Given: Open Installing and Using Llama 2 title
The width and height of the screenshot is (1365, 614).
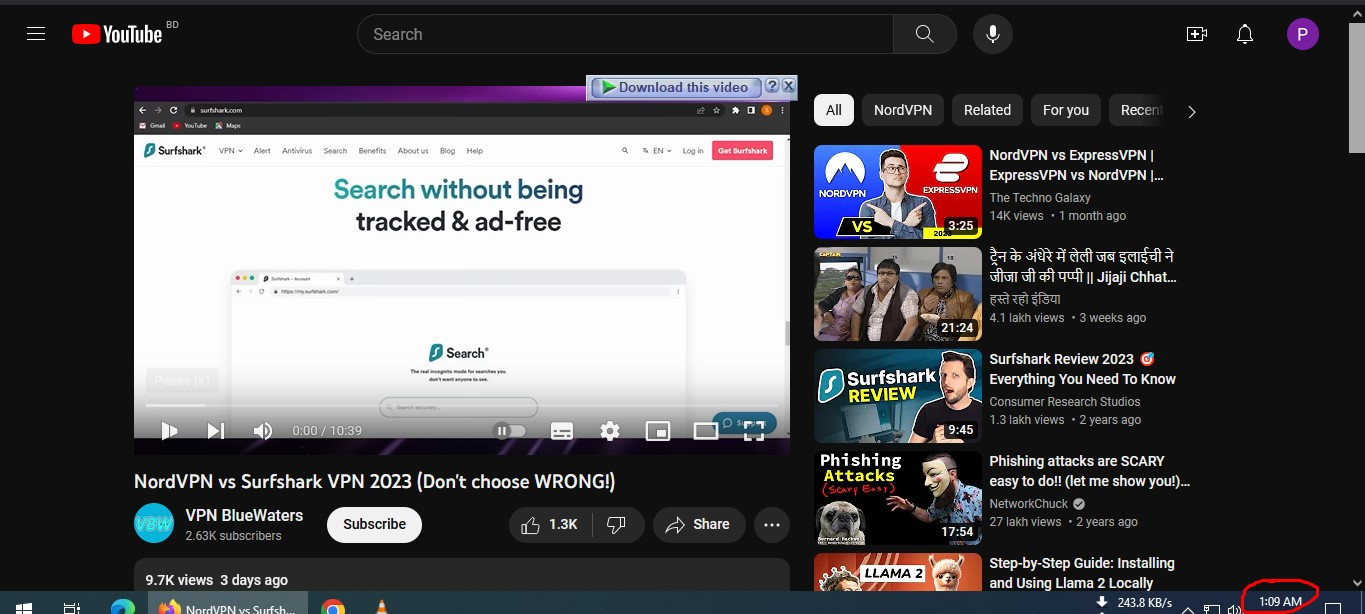Looking at the screenshot, I should pos(1082,573).
